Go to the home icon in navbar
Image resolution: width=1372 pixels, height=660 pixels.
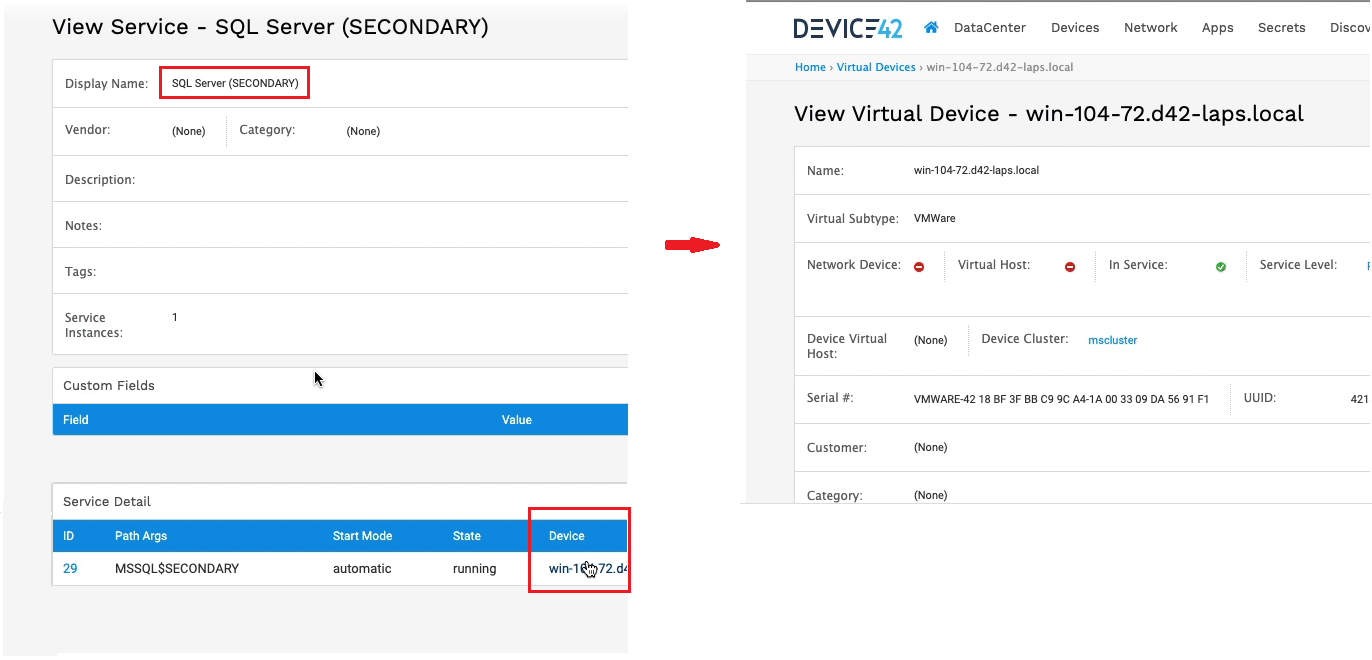931,28
